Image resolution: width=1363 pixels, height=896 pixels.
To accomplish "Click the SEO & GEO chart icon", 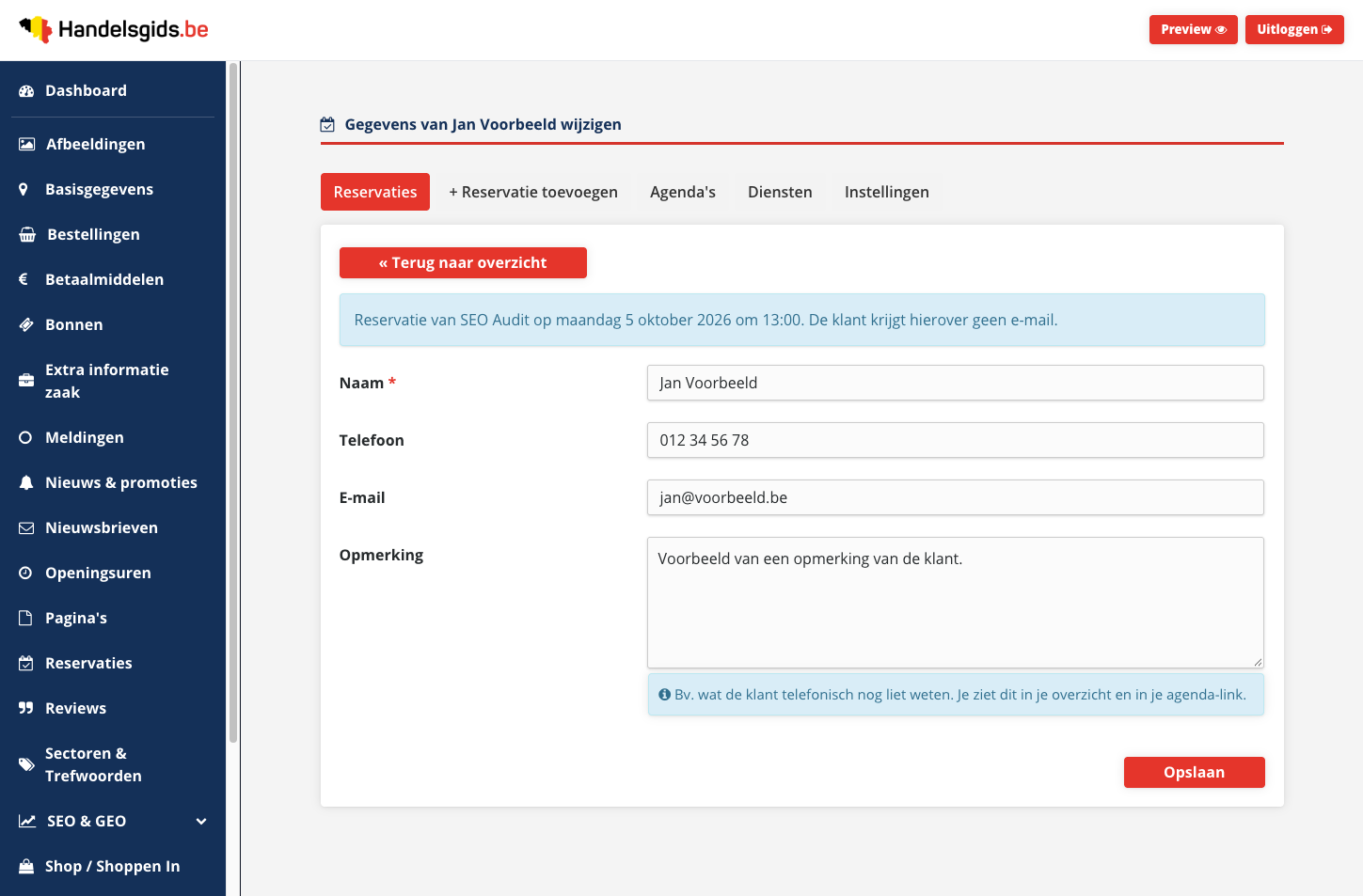I will [x=27, y=821].
